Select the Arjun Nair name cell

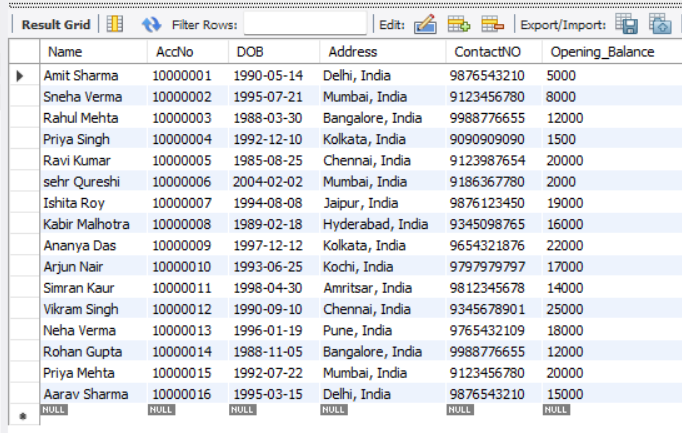tap(94, 266)
